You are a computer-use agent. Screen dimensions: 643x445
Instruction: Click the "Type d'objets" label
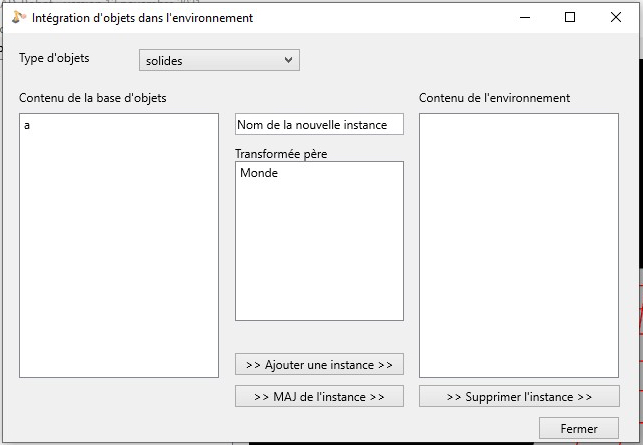[x=54, y=58]
